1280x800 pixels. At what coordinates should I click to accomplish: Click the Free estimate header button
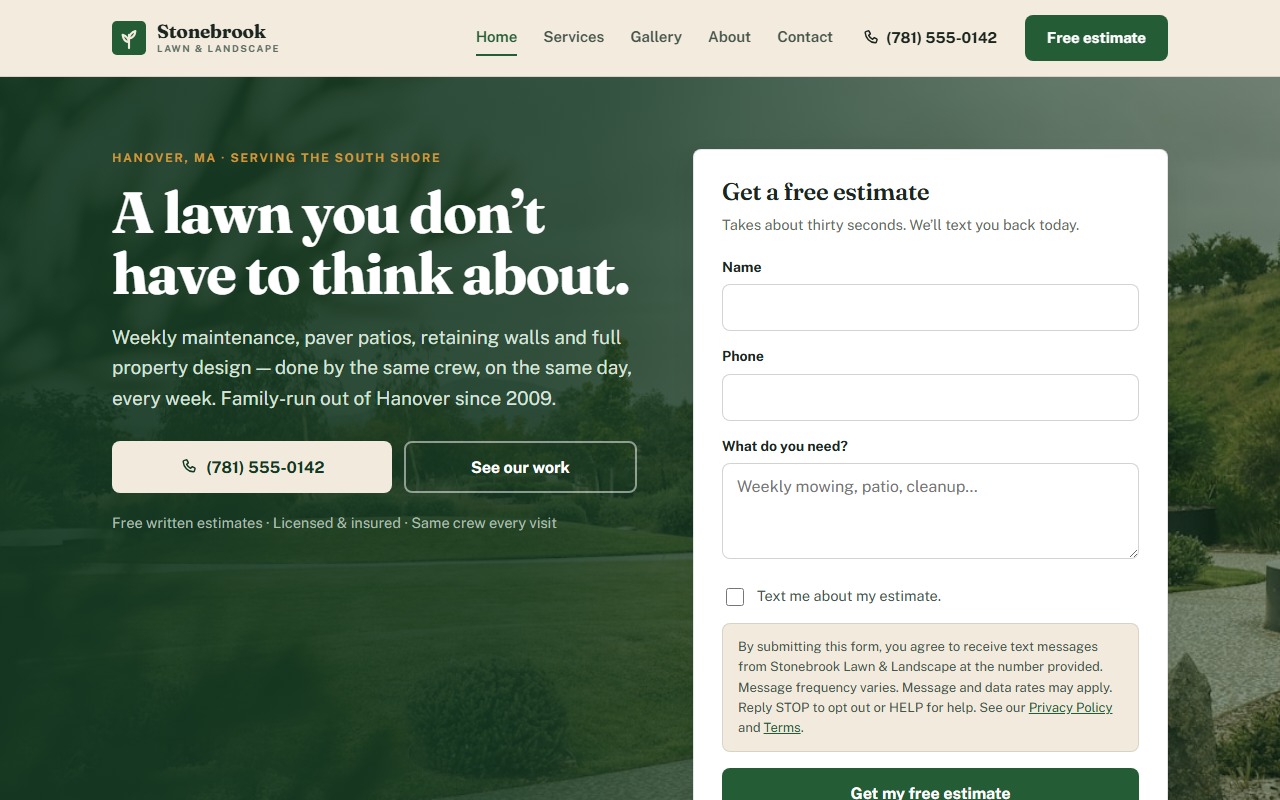[1096, 38]
